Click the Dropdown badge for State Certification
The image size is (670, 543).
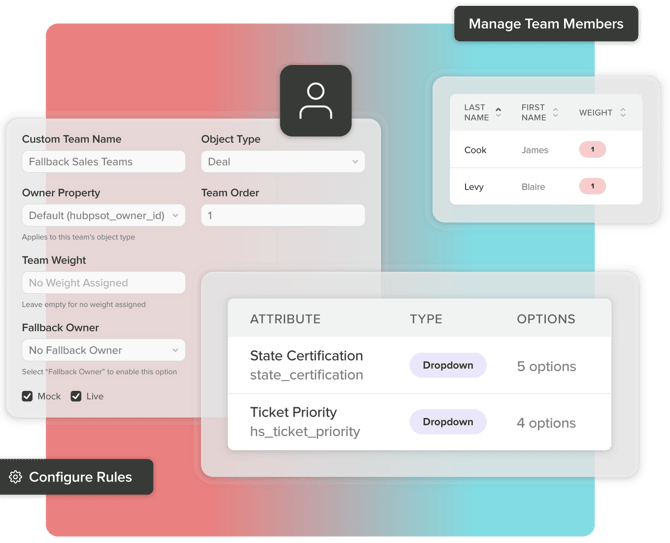click(448, 365)
